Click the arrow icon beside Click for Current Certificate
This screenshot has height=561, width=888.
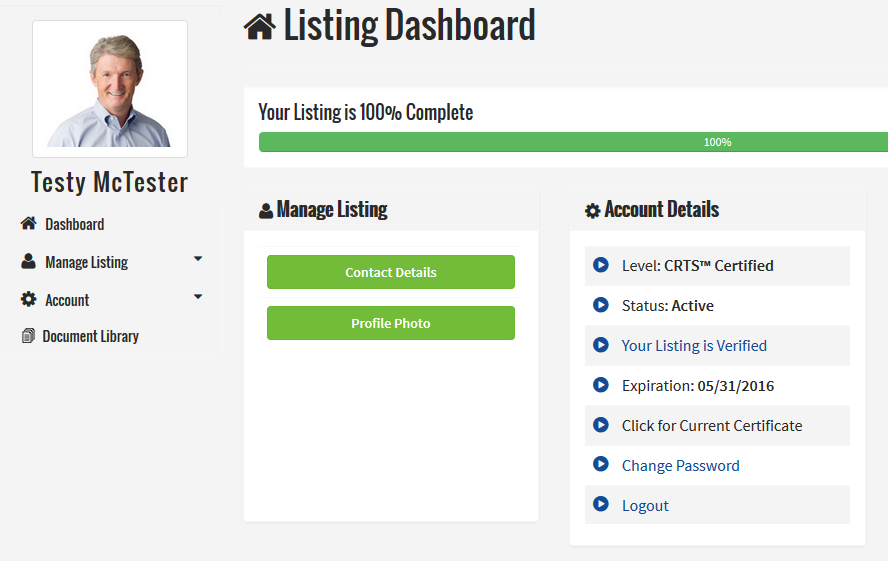pyautogui.click(x=601, y=425)
